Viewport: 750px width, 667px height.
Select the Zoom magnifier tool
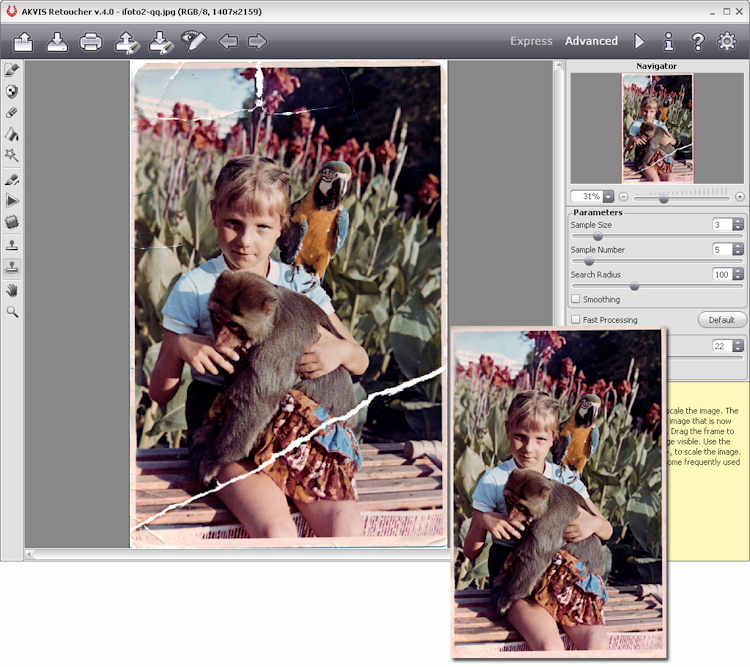pyautogui.click(x=12, y=312)
